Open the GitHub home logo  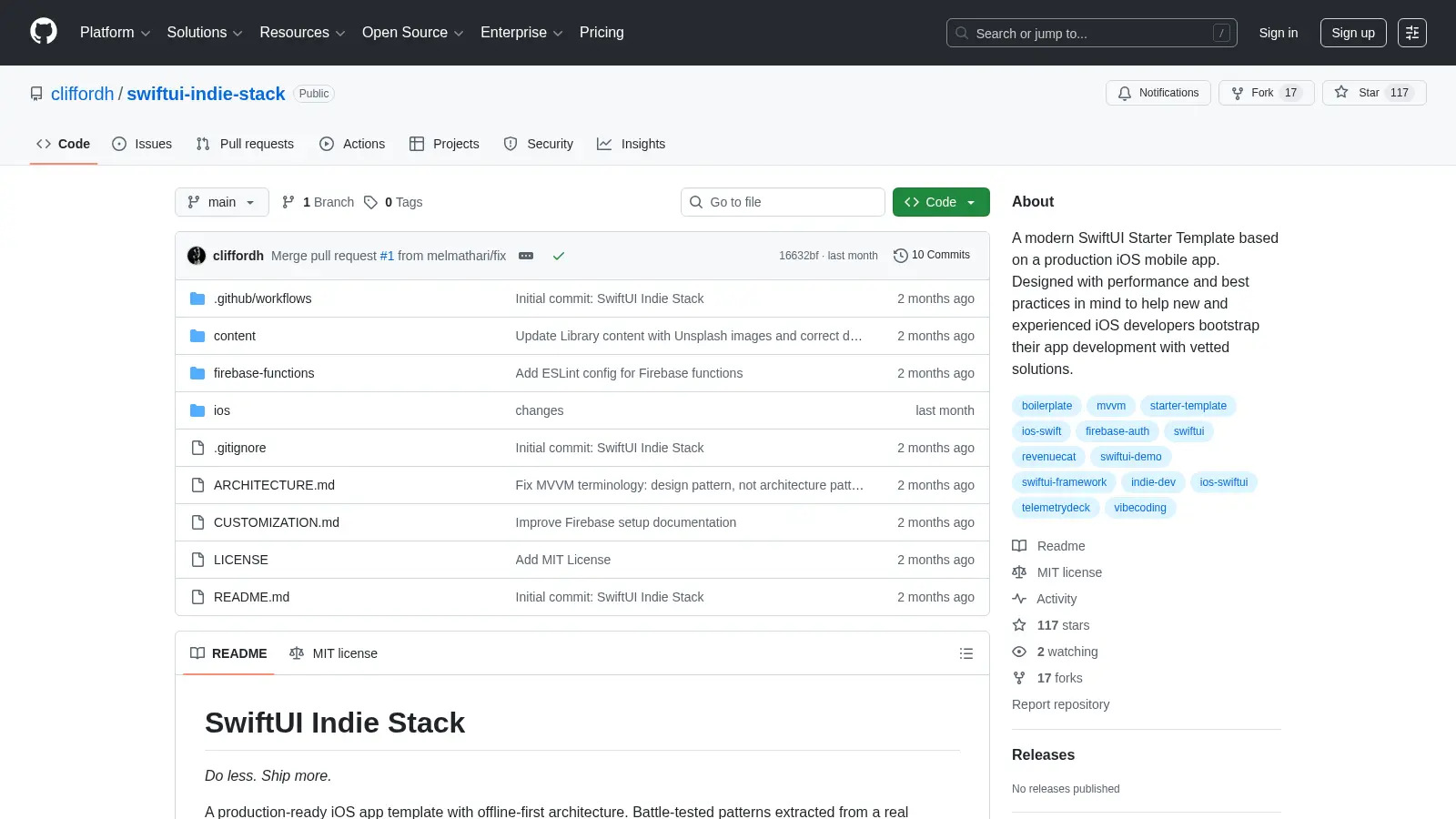pos(44,32)
